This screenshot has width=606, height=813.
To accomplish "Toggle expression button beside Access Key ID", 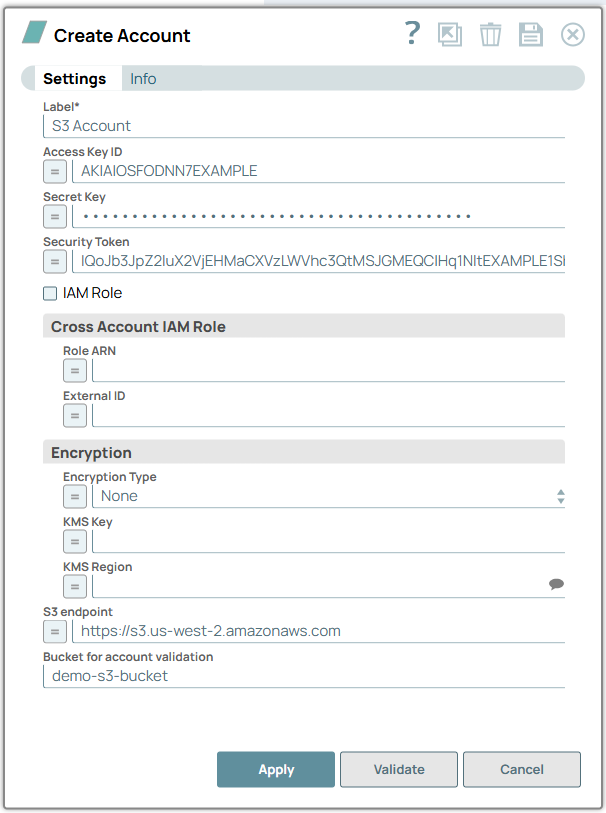I will point(55,171).
